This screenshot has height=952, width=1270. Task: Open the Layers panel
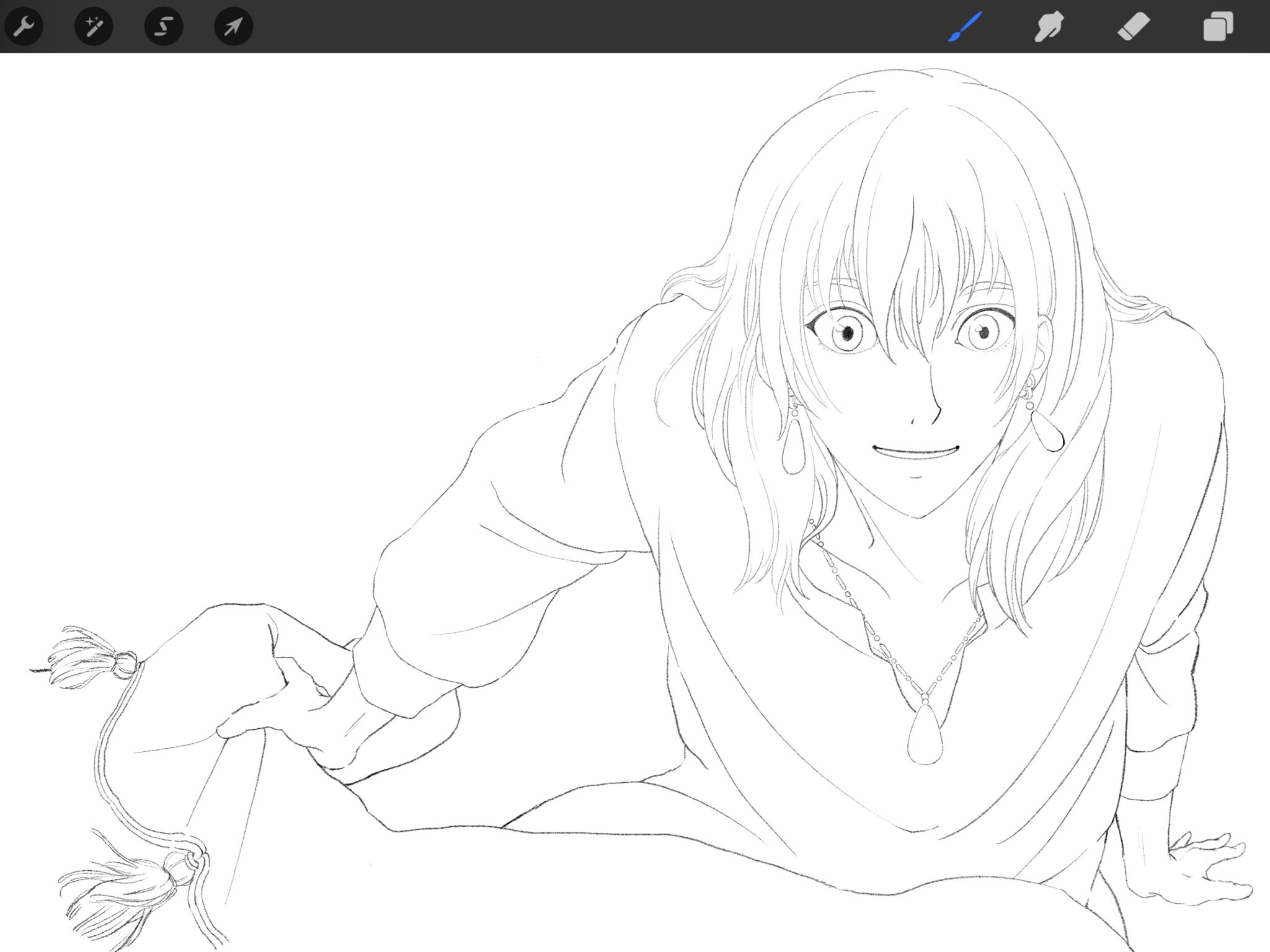(x=1218, y=27)
